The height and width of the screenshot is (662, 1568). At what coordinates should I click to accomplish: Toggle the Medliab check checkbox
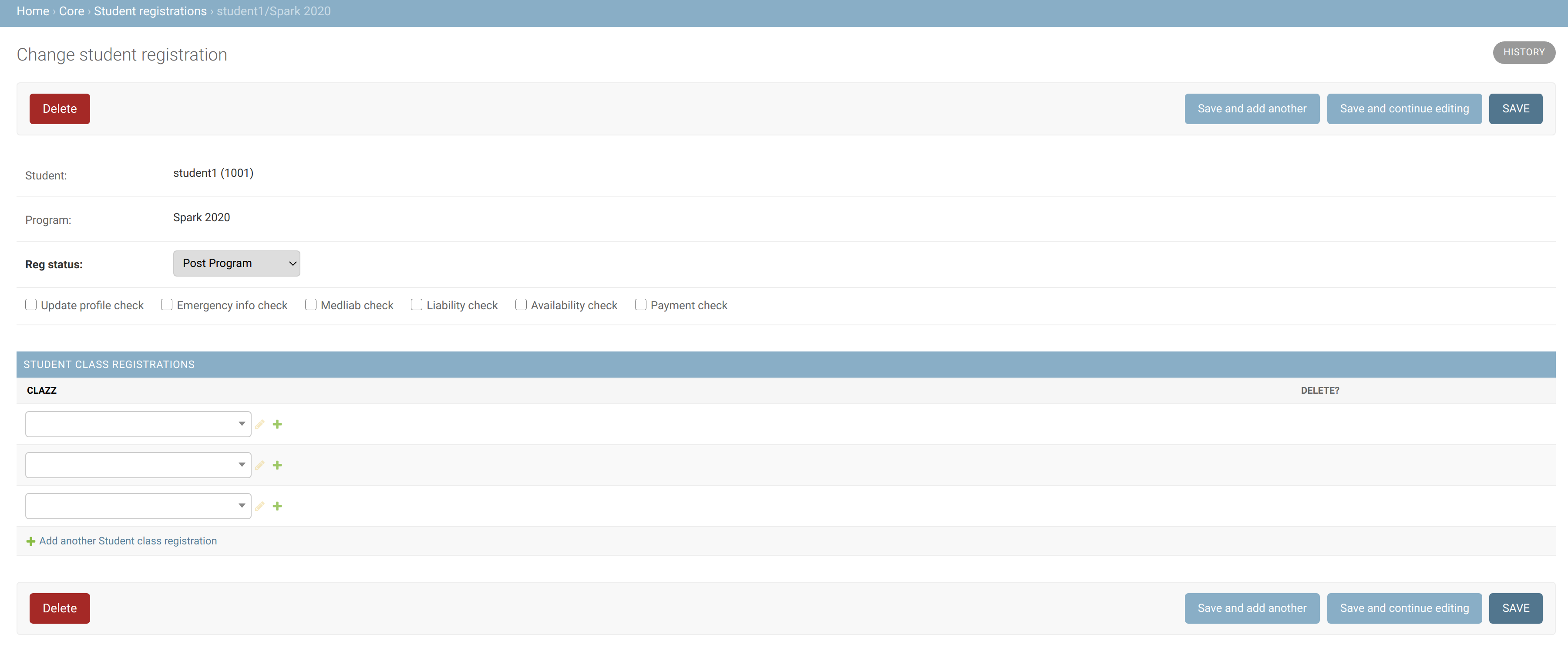point(310,304)
